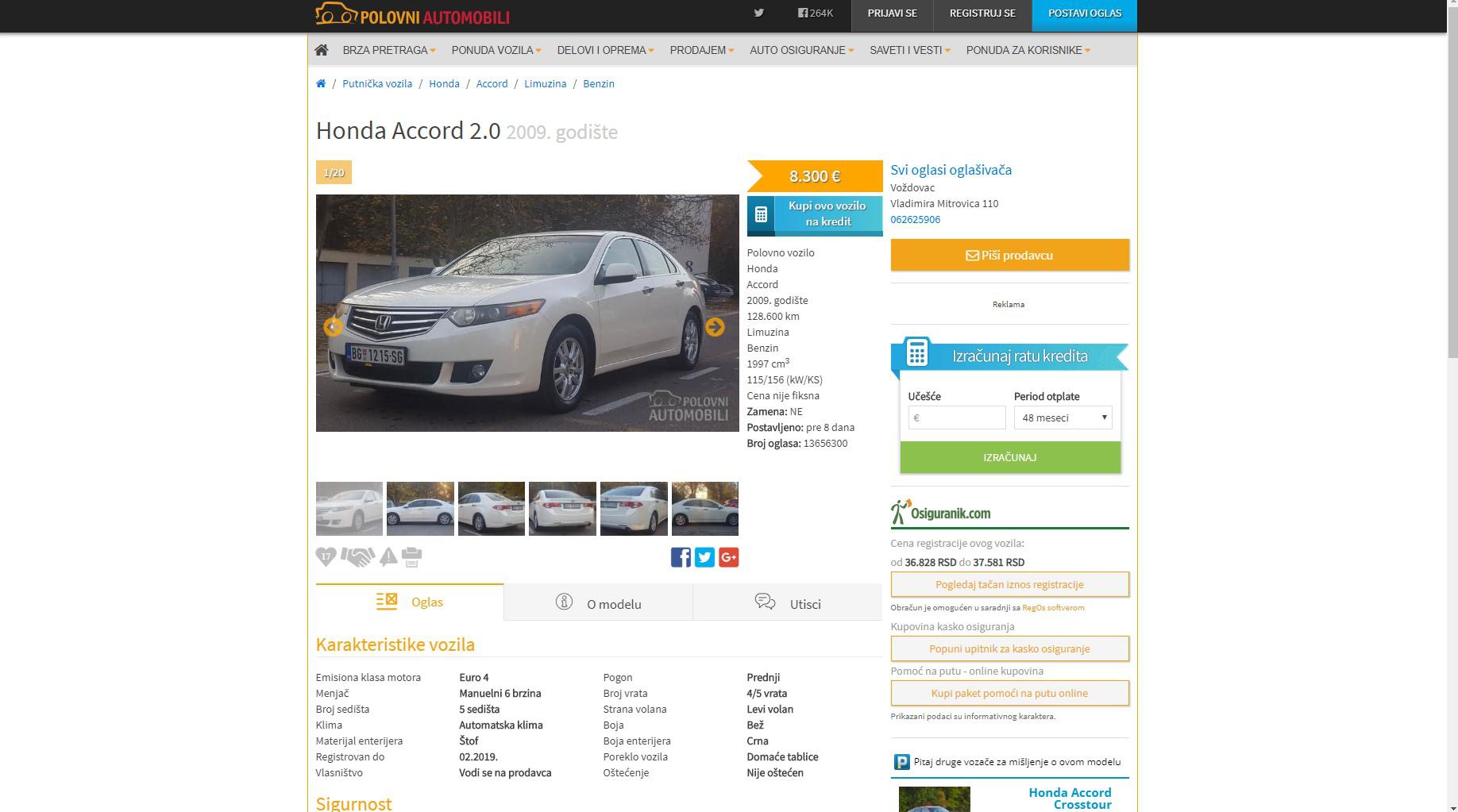This screenshot has width=1458, height=812.
Task: Switch to the Utisci tab
Action: 788,603
